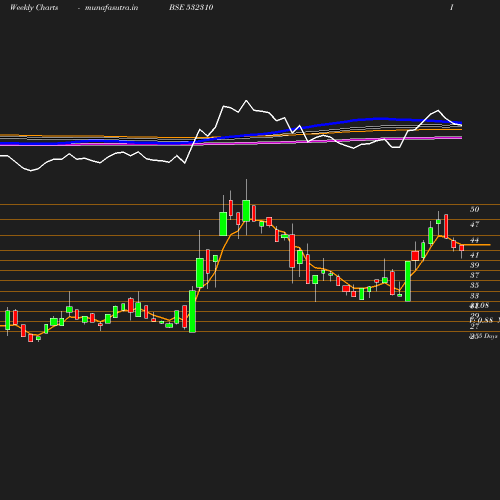500x500 pixels.
Task: Click the "33" price axis label
Action: point(475,296)
